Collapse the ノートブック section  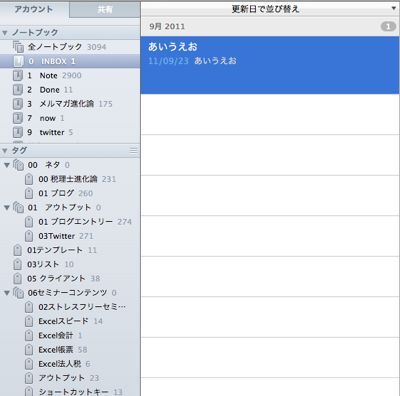pos(5,33)
